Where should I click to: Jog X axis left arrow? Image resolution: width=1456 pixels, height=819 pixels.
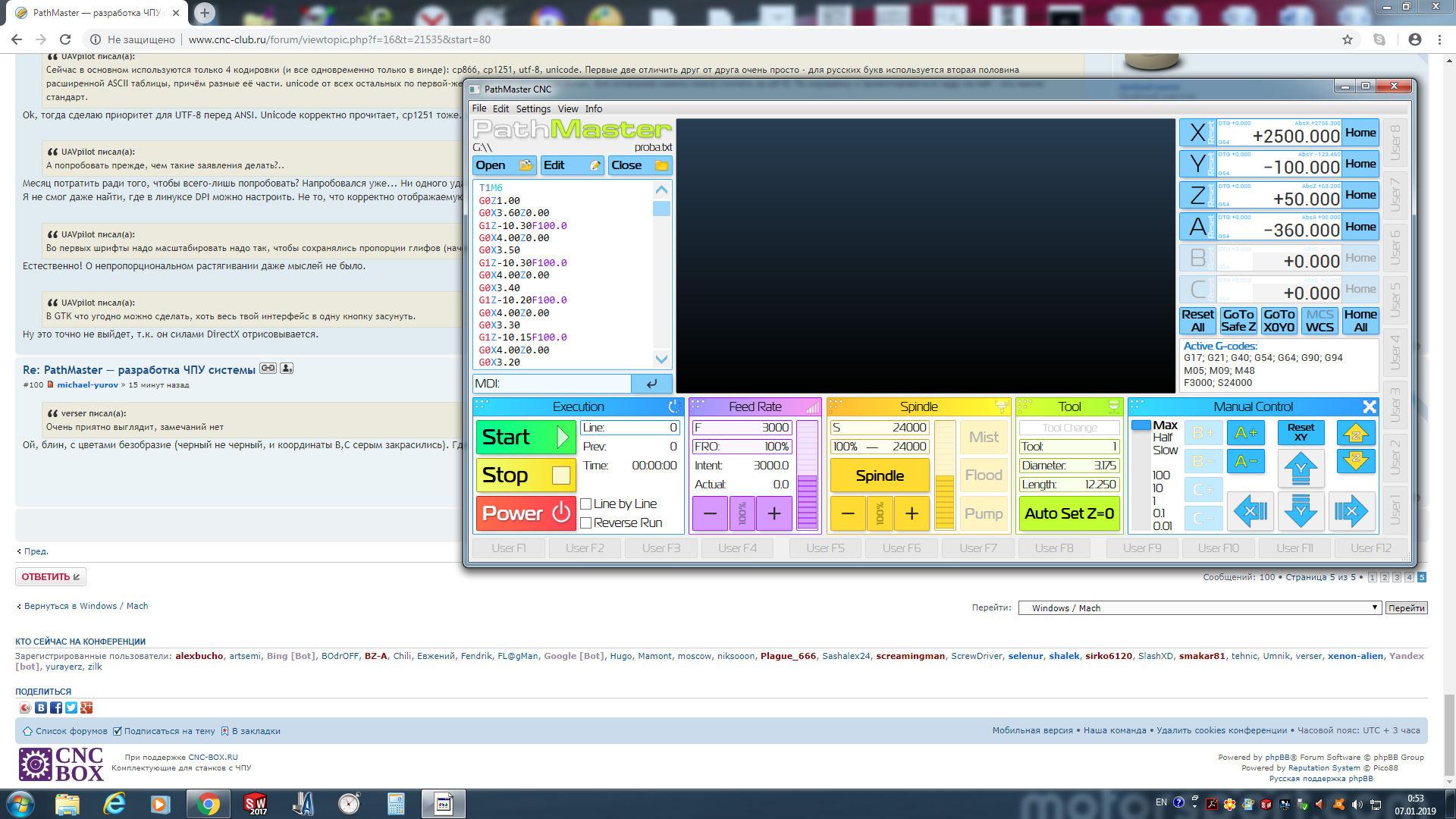1251,512
